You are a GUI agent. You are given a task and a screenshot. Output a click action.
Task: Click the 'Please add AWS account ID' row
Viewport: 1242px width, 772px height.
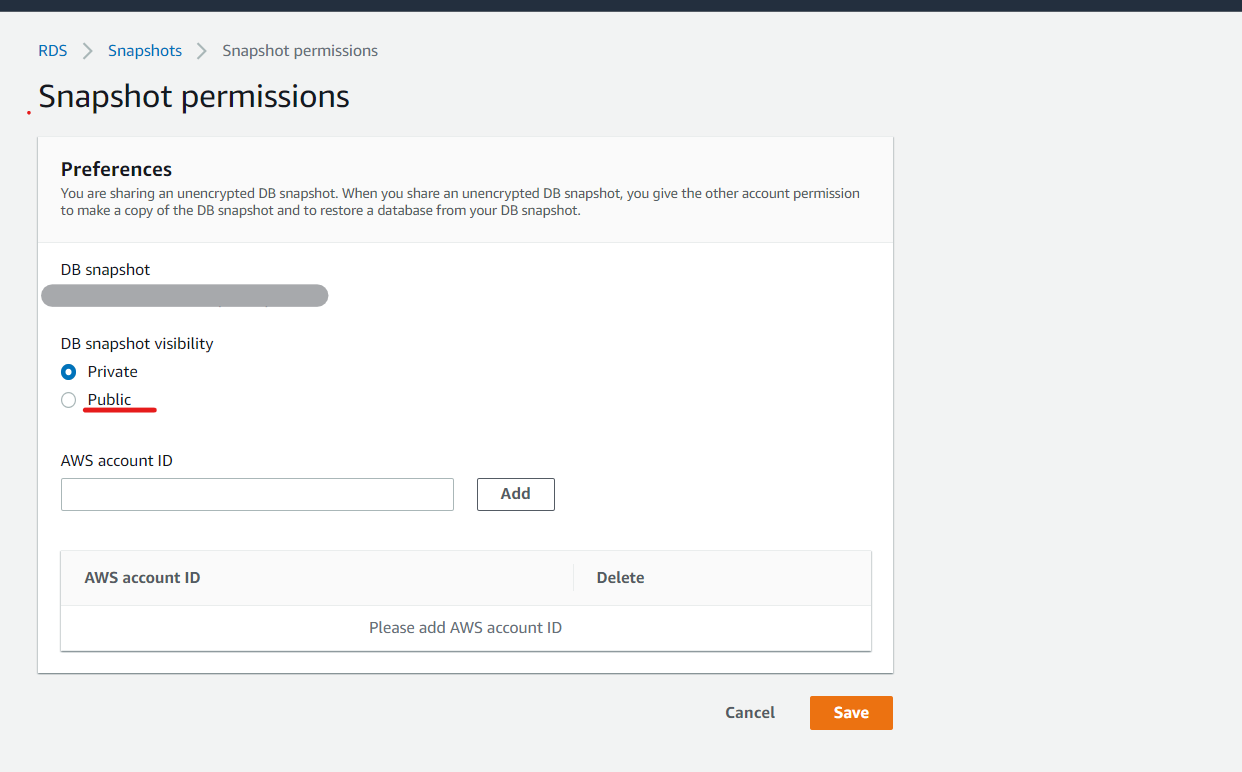pyautogui.click(x=465, y=627)
